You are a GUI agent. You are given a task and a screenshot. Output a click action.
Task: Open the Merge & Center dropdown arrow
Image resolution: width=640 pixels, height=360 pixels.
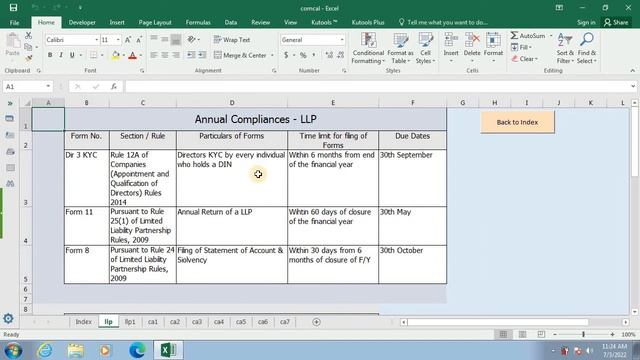pyautogui.click(x=272, y=55)
